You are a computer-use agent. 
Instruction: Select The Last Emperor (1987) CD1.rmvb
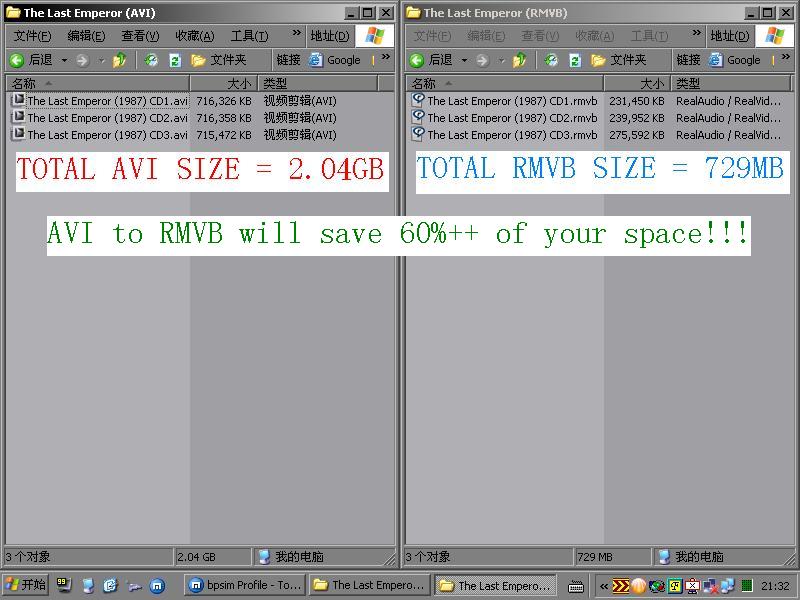tap(512, 101)
